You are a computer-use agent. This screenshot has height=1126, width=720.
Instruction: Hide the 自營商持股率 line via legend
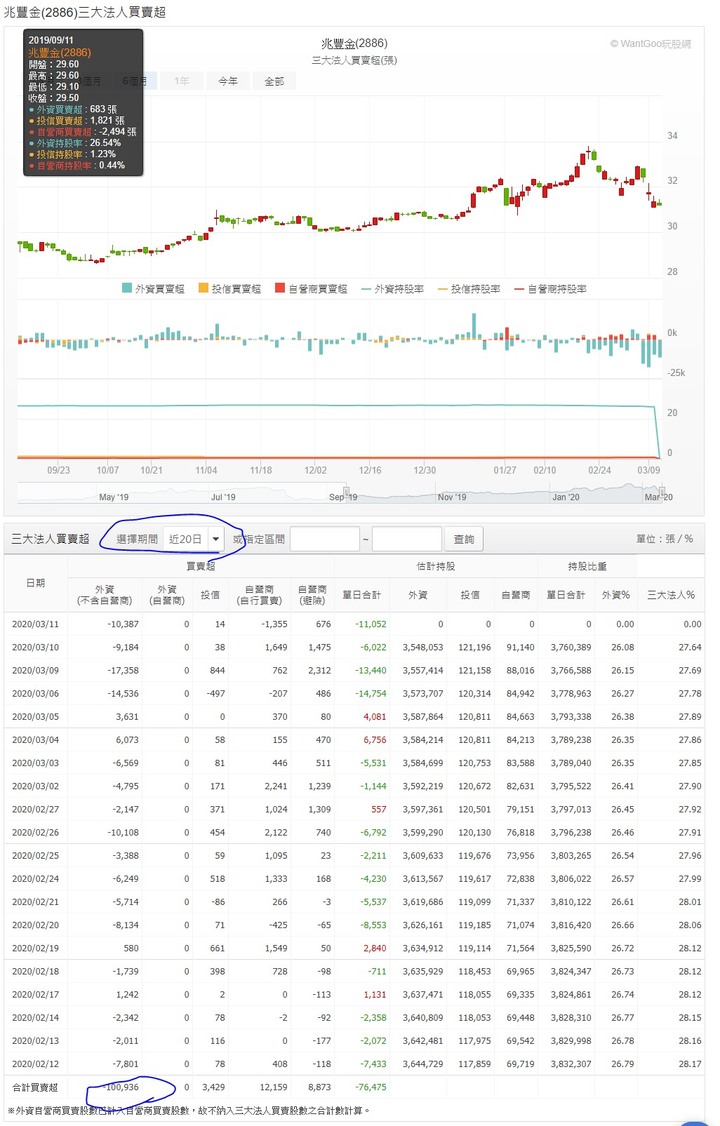pyautogui.click(x=550, y=289)
